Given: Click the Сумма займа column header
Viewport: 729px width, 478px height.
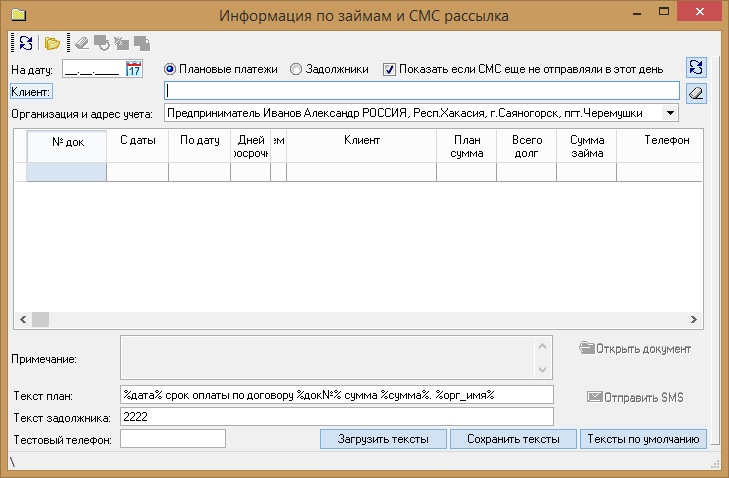Looking at the screenshot, I should point(587,146).
